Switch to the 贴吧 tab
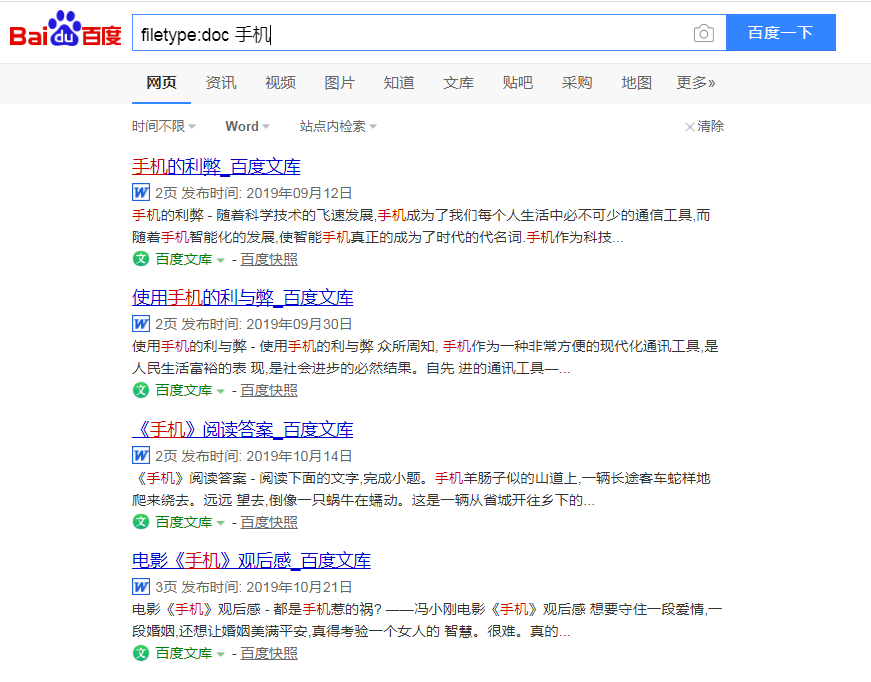Image resolution: width=871 pixels, height=682 pixels. (518, 83)
